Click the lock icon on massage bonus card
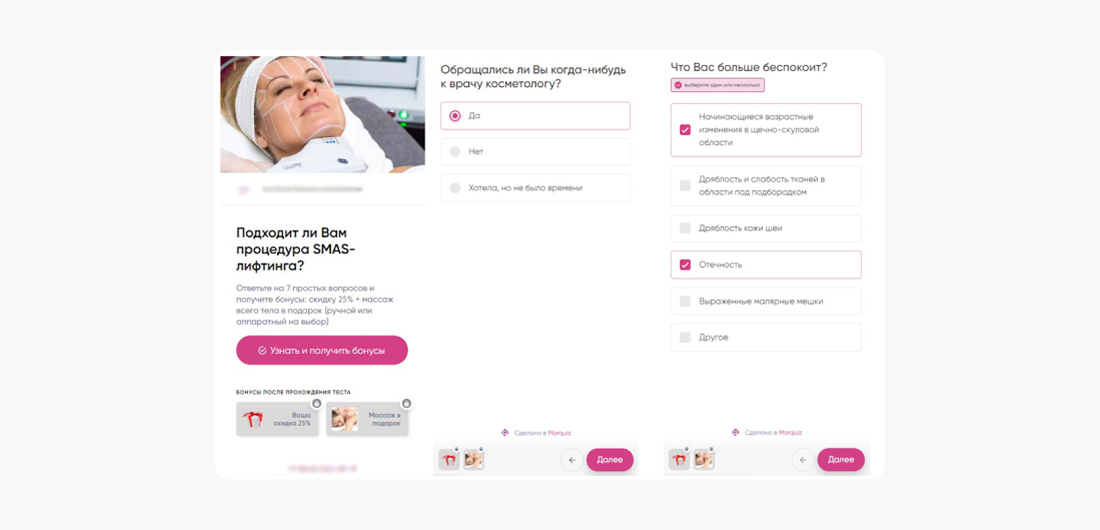1100x530 pixels. 405,404
